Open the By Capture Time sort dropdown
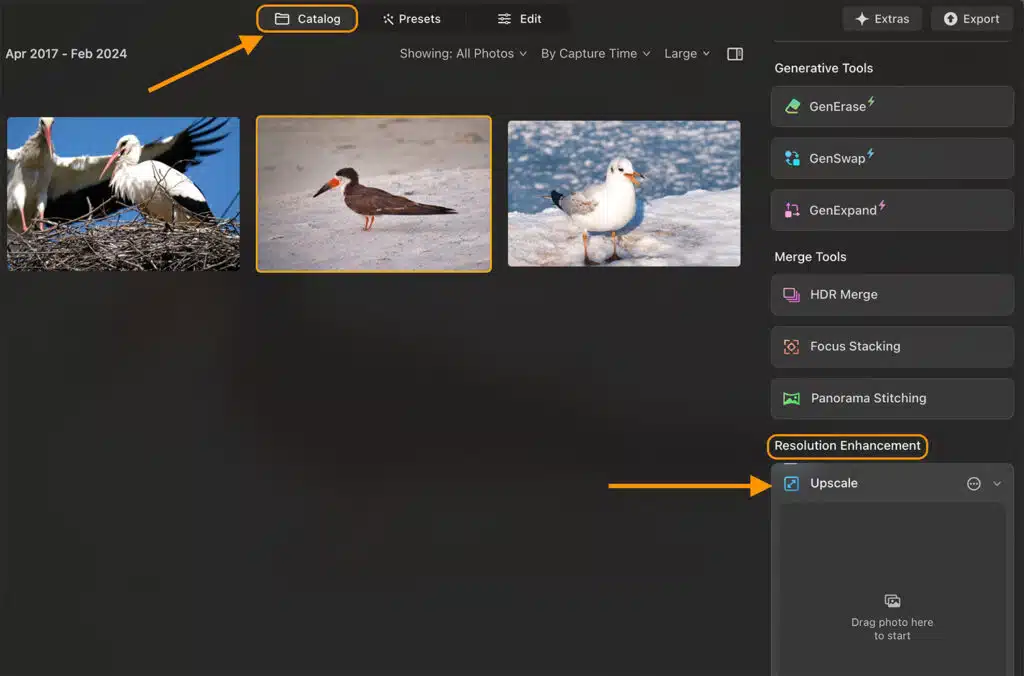Screen dimensions: 1024x676 pos(595,54)
